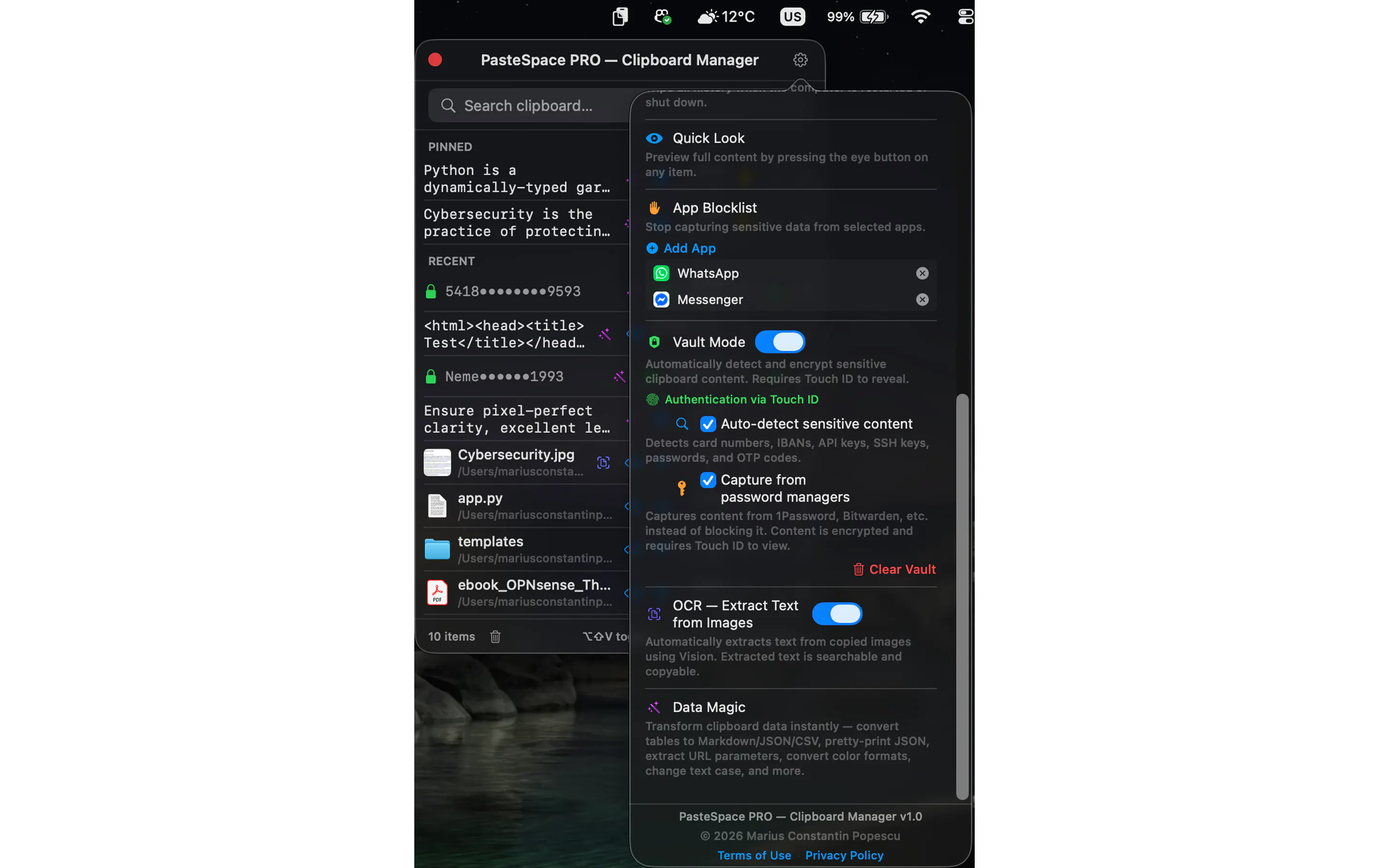Toggle the OCR Extract Text switch
Viewport: 1389px width, 868px height.
click(x=837, y=614)
